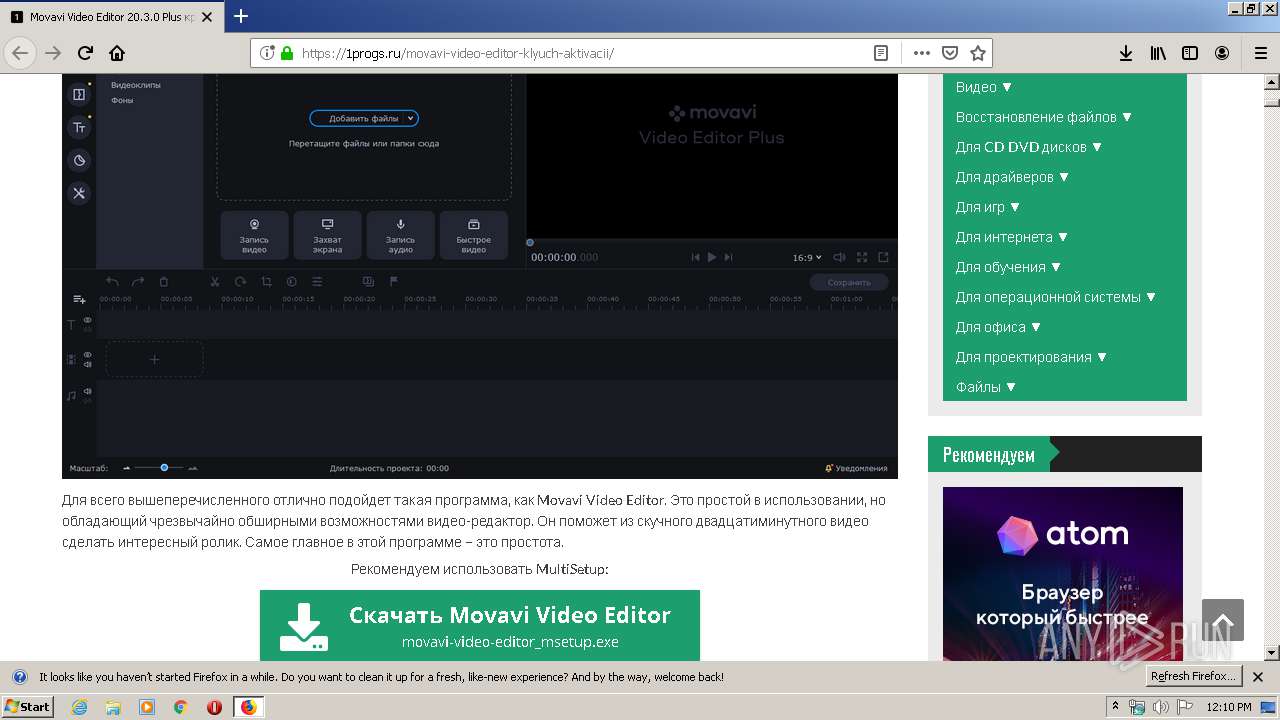Jump to top of page arrow button

click(x=1223, y=620)
